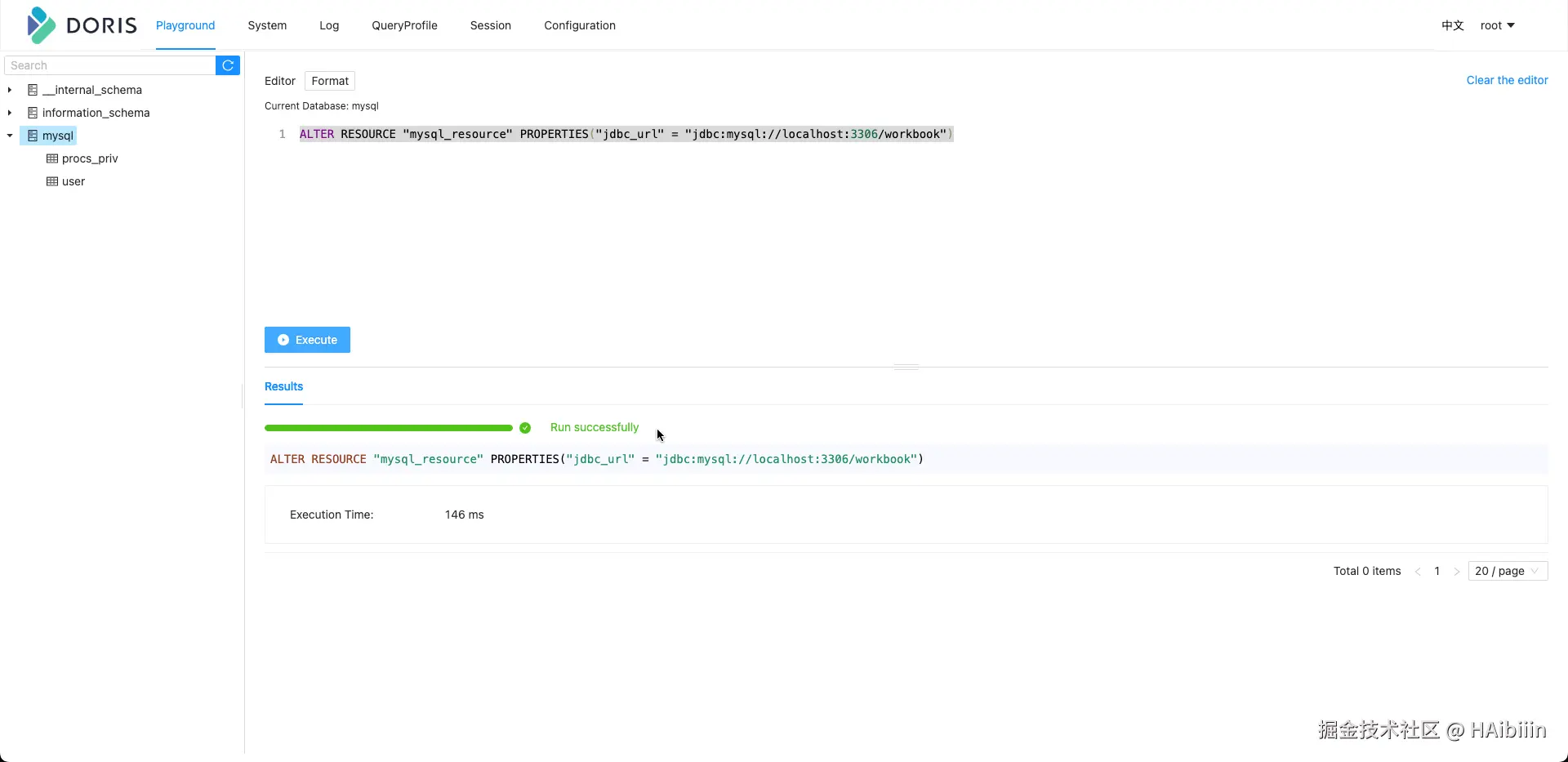
Task: Switch language to 中文
Action: click(x=1452, y=25)
